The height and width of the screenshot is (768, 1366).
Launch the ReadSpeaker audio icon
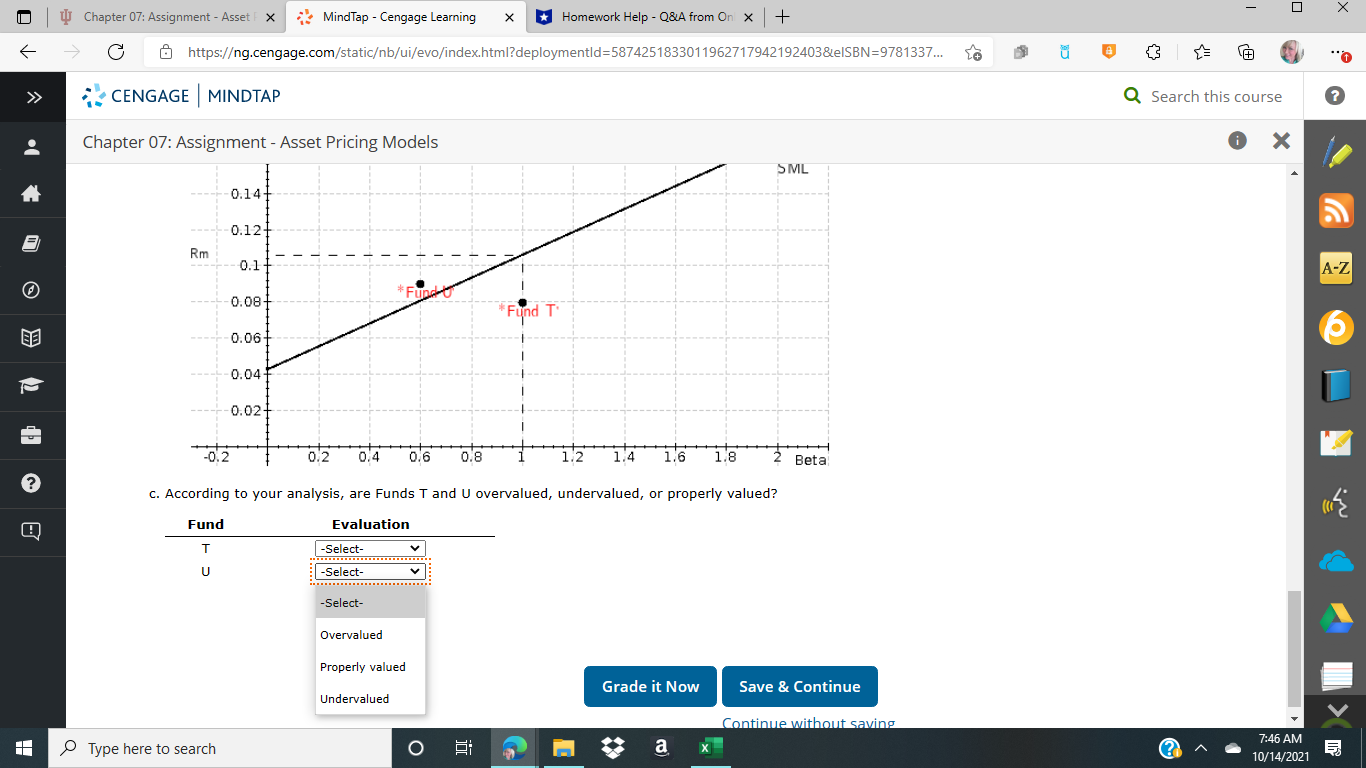pos(1336,504)
